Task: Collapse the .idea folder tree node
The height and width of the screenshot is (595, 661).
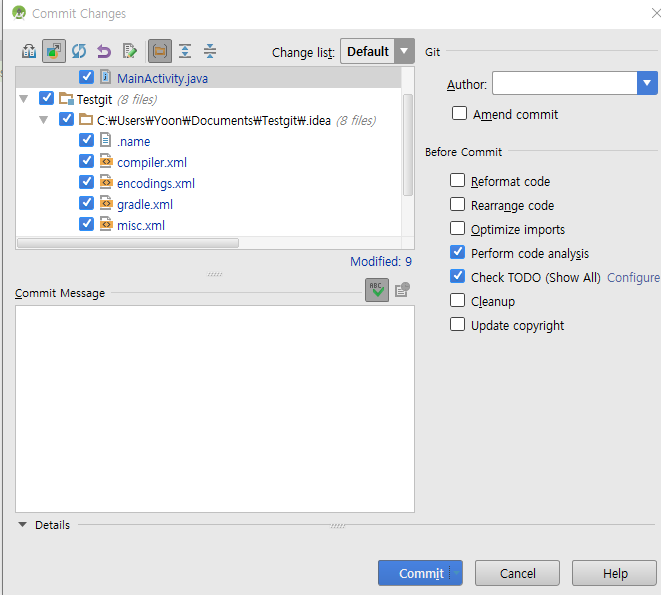Action: [x=43, y=120]
